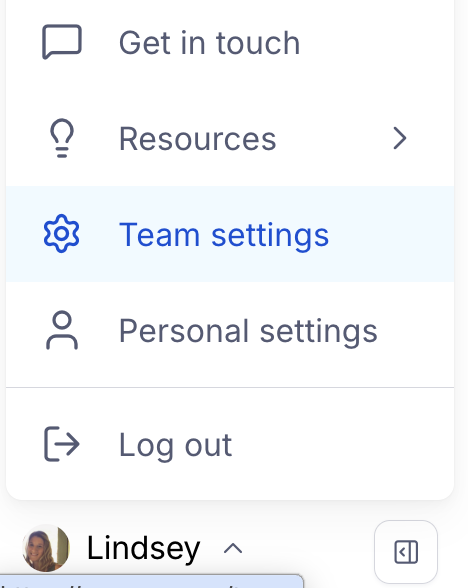Log out of the account
468x588 pixels.
click(230, 444)
